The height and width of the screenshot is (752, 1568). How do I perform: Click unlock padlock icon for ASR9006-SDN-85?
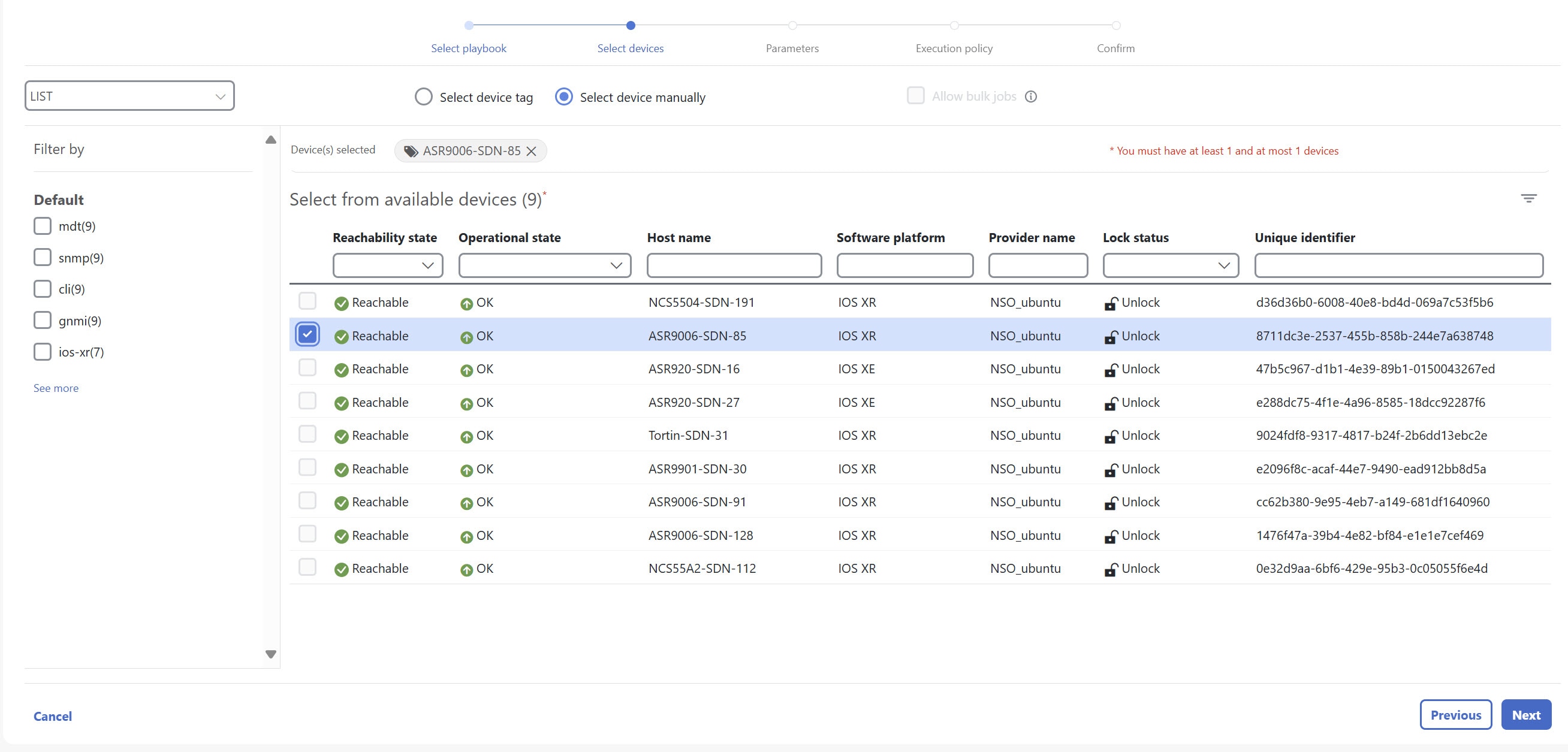coord(1111,337)
